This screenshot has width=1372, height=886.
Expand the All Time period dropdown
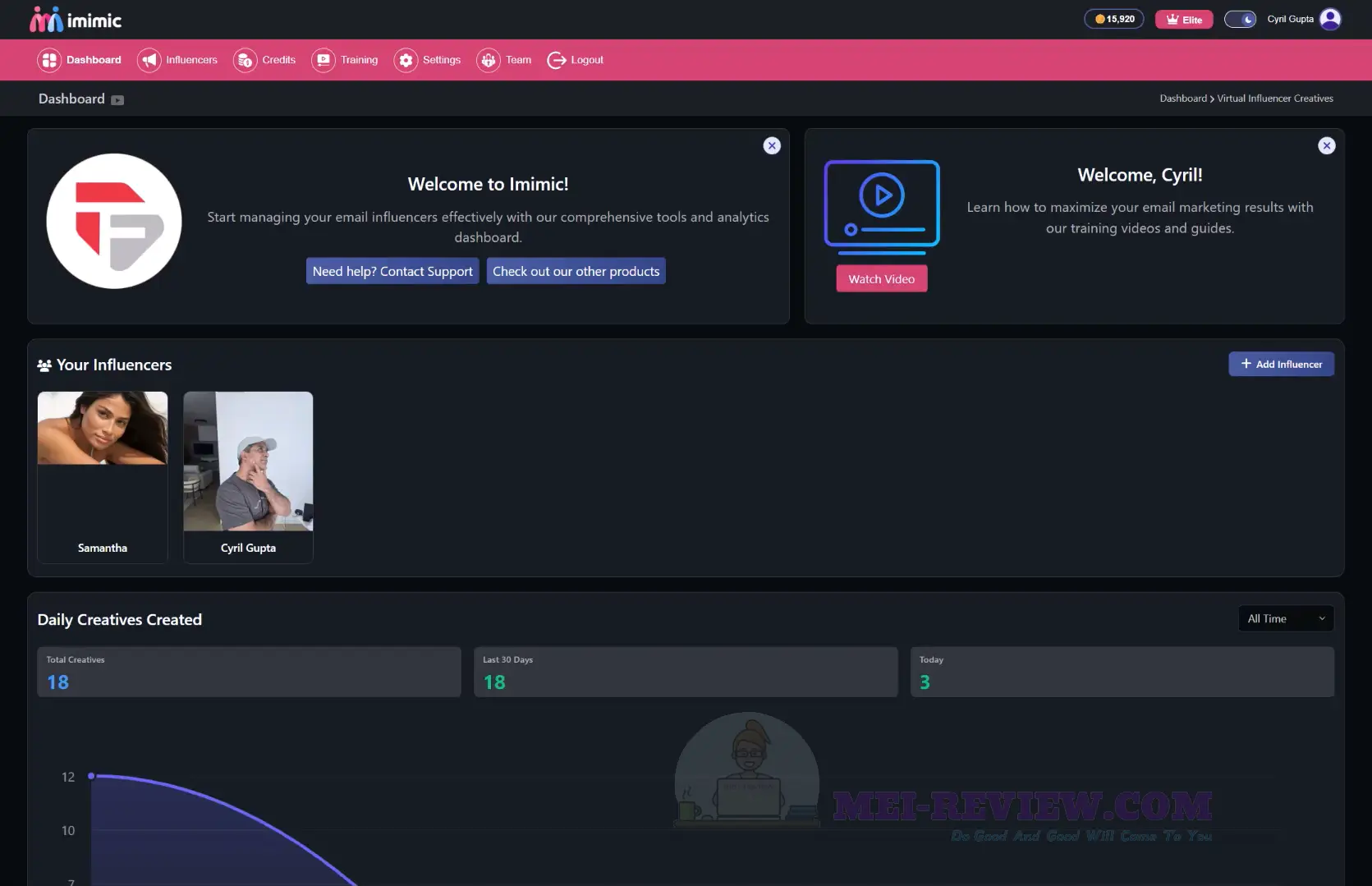point(1286,618)
